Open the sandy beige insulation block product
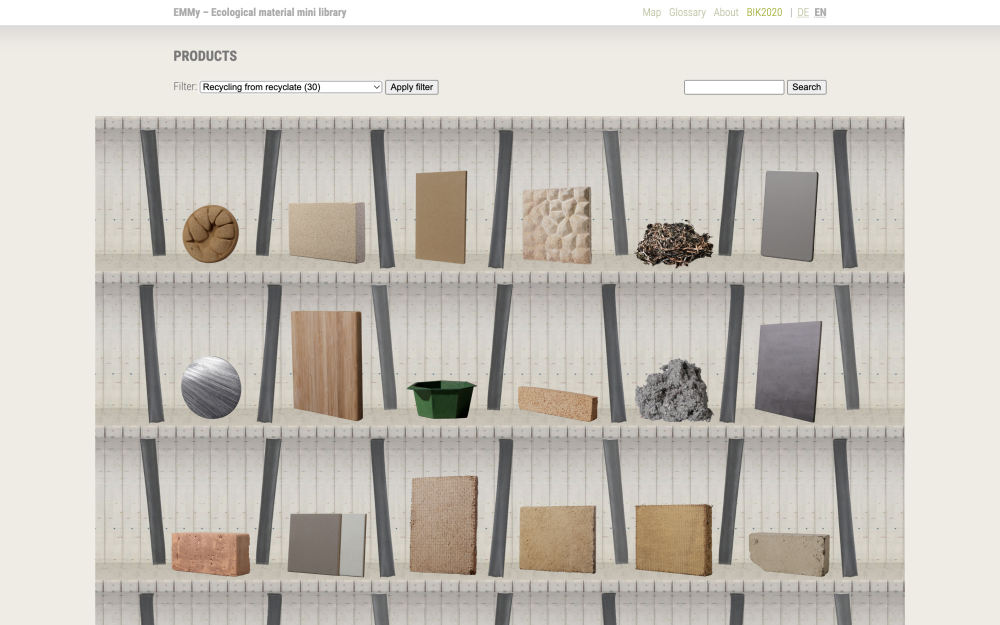The width and height of the screenshot is (1000, 625). pos(557,540)
